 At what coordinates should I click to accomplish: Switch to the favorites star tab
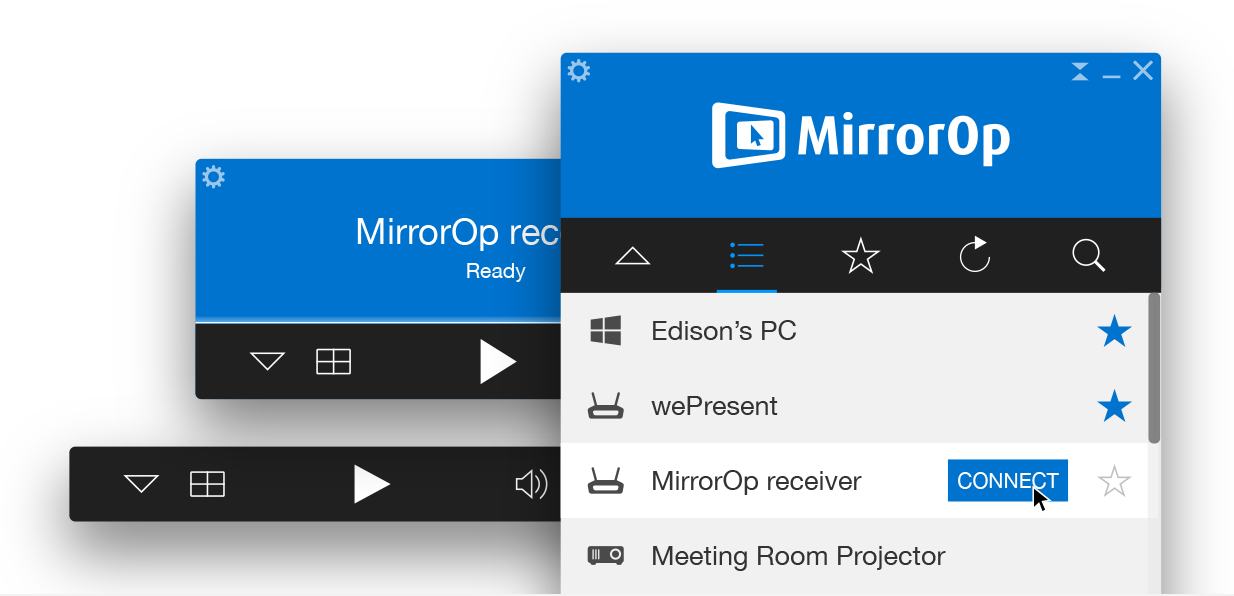[x=860, y=256]
